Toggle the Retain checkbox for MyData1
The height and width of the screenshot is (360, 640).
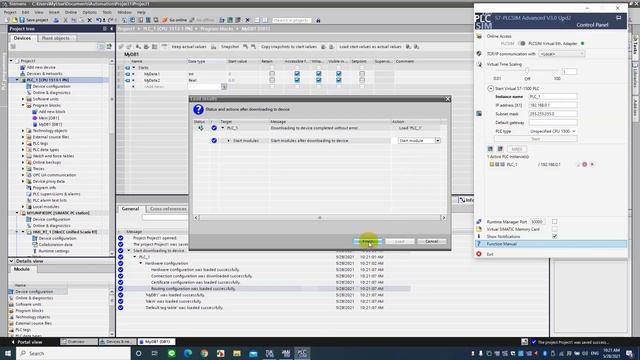pyautogui.click(x=272, y=74)
